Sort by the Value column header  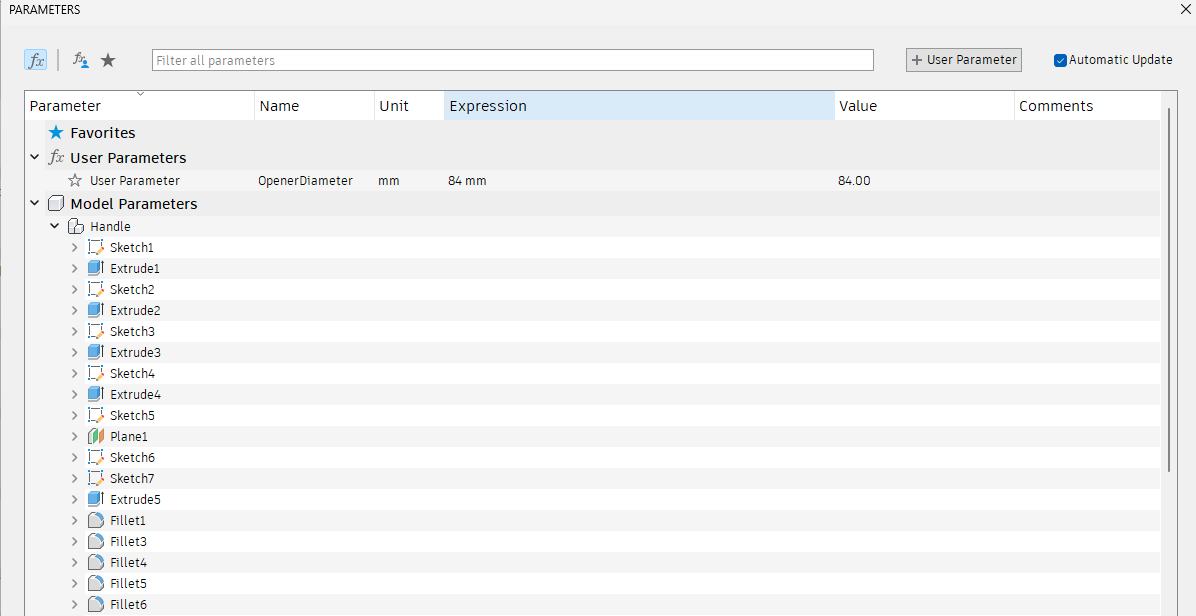coord(924,106)
